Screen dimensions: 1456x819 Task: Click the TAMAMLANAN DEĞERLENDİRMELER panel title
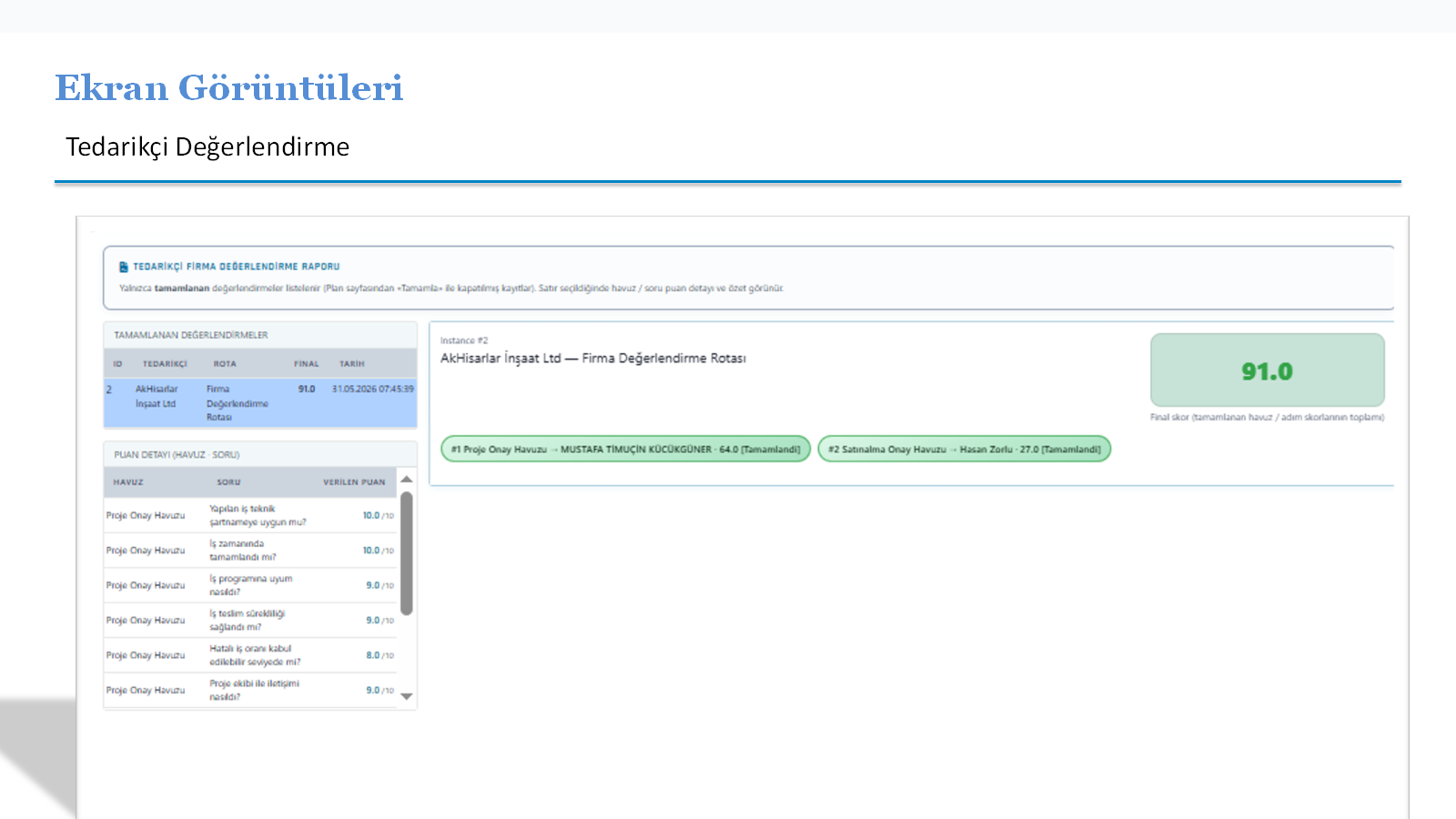191,335
